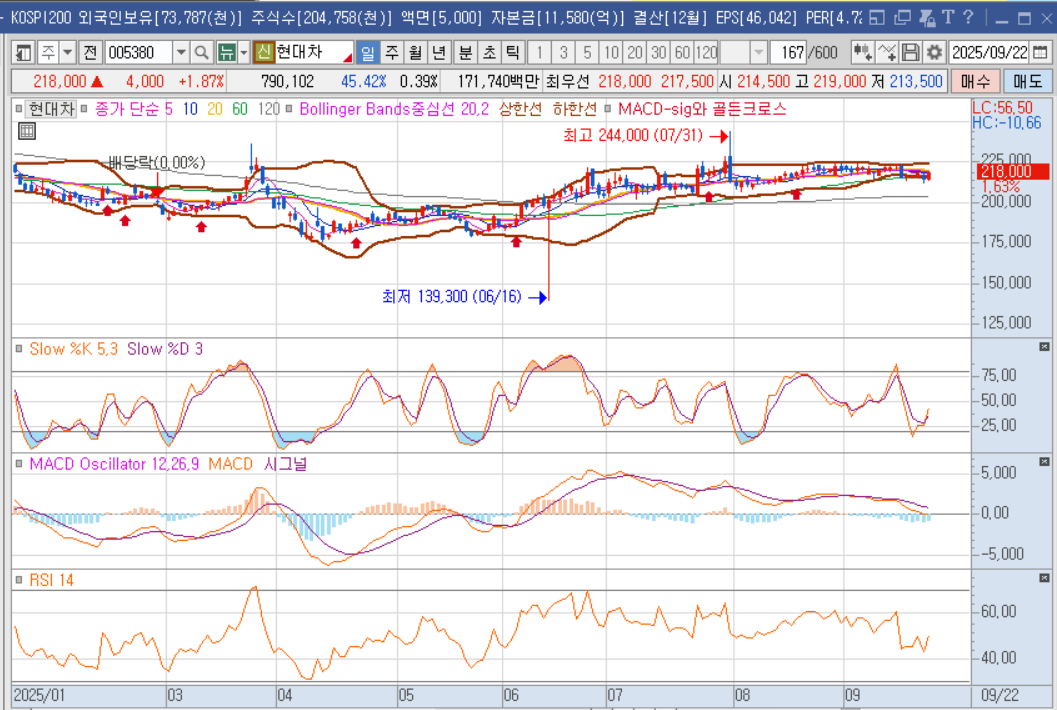Expand the dropdown arrow beside 뉴 icon

pos(244,52)
